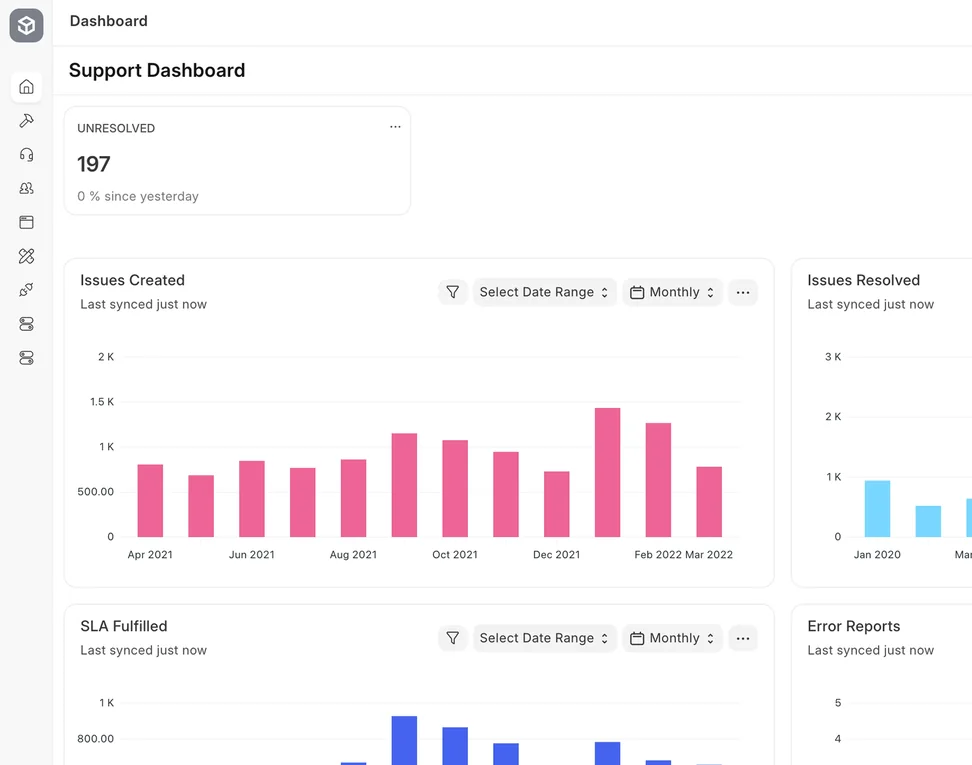972x765 pixels.
Task: Click the Support Dashboard heading
Action: point(157,70)
